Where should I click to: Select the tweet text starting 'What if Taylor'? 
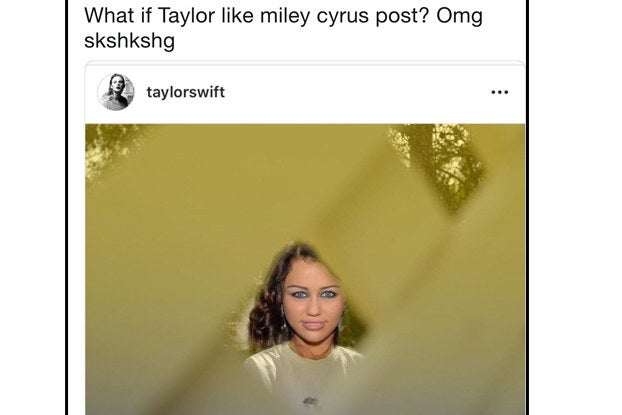pos(283,28)
